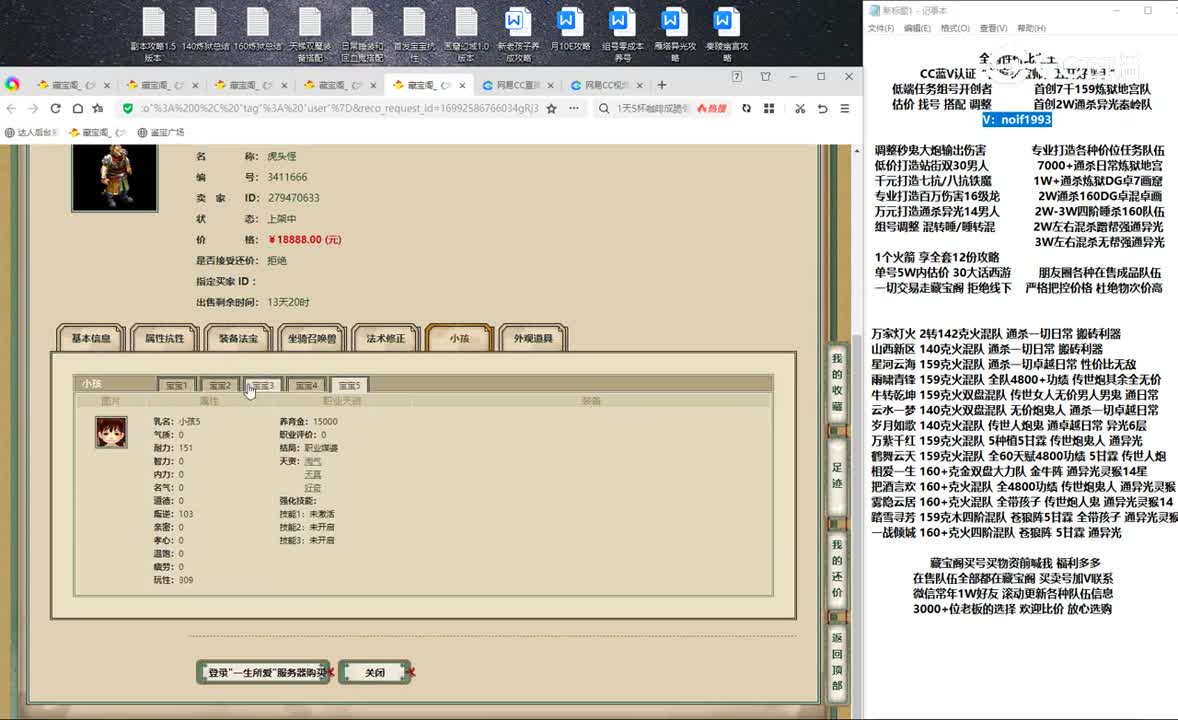The height and width of the screenshot is (720, 1178).
Task: Click 登录"一生所爱"服务器购买 button
Action: [x=263, y=672]
